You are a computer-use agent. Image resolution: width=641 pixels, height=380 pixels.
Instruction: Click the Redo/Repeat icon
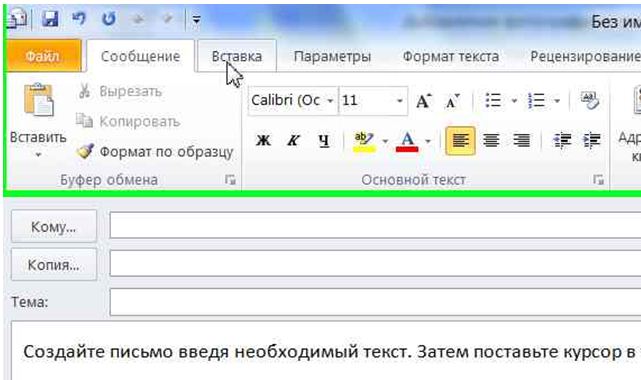coord(109,18)
